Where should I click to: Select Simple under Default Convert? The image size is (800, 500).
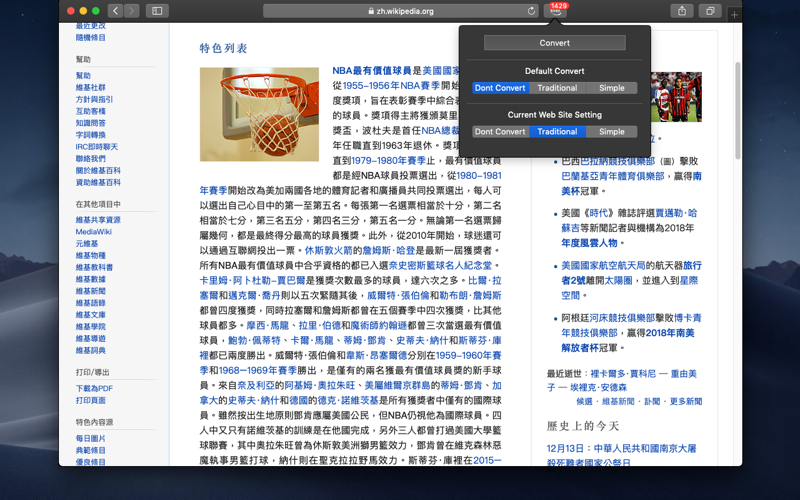pyautogui.click(x=611, y=88)
